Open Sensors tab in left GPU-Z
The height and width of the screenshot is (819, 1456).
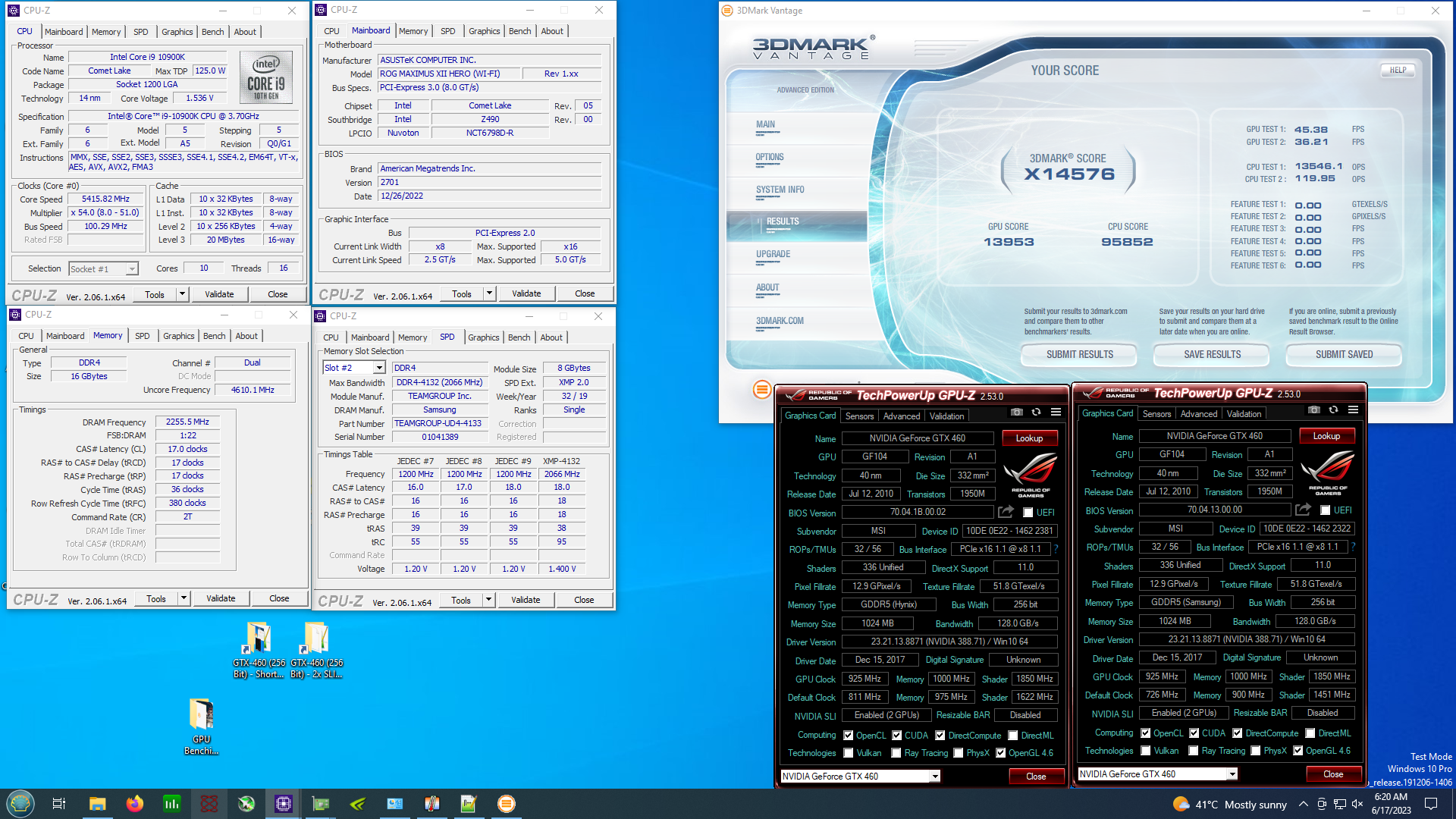click(859, 416)
